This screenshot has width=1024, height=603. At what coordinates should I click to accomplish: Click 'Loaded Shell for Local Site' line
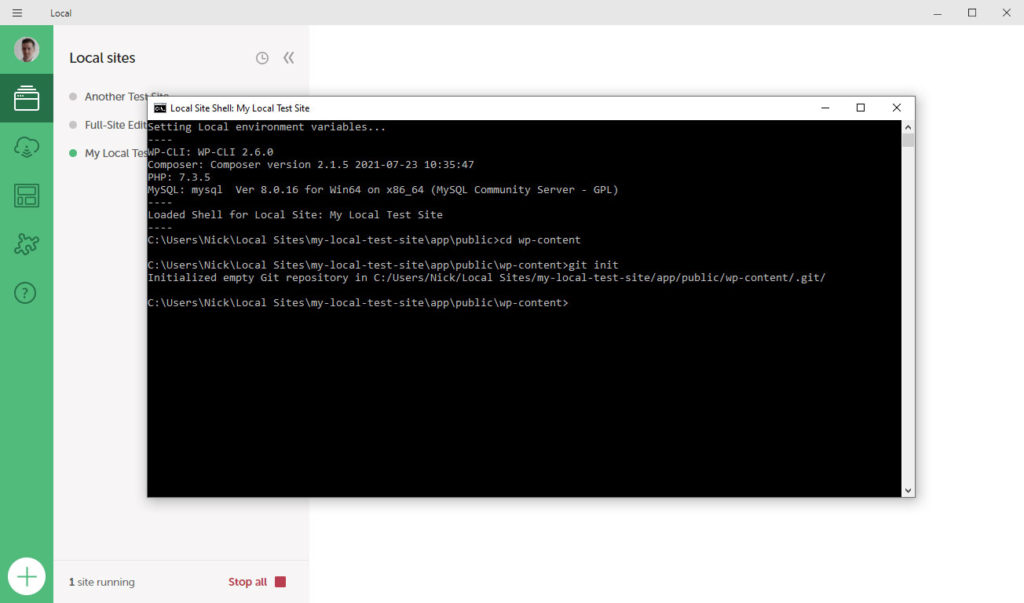click(x=295, y=214)
